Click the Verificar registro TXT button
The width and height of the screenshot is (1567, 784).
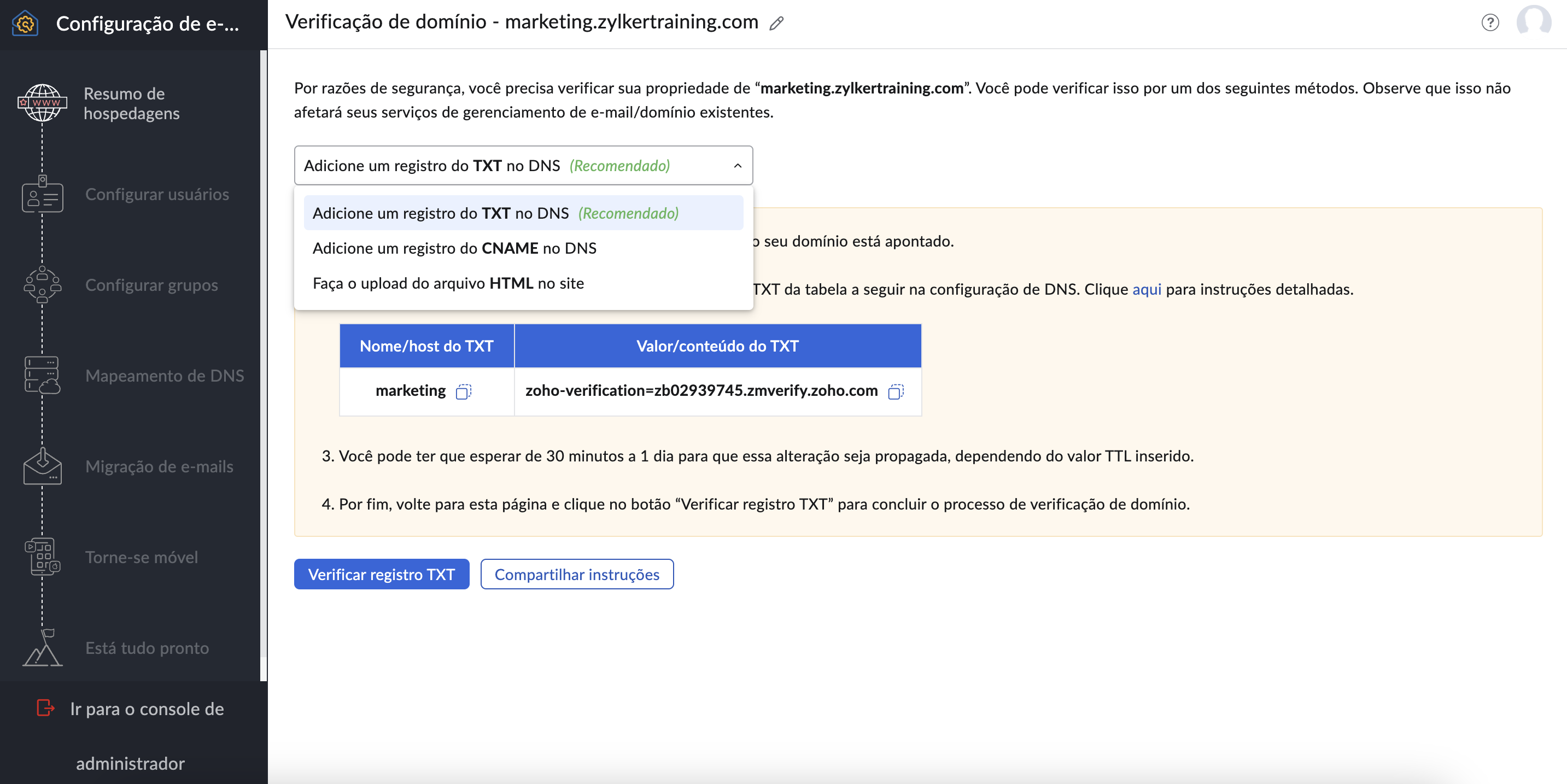coord(382,574)
